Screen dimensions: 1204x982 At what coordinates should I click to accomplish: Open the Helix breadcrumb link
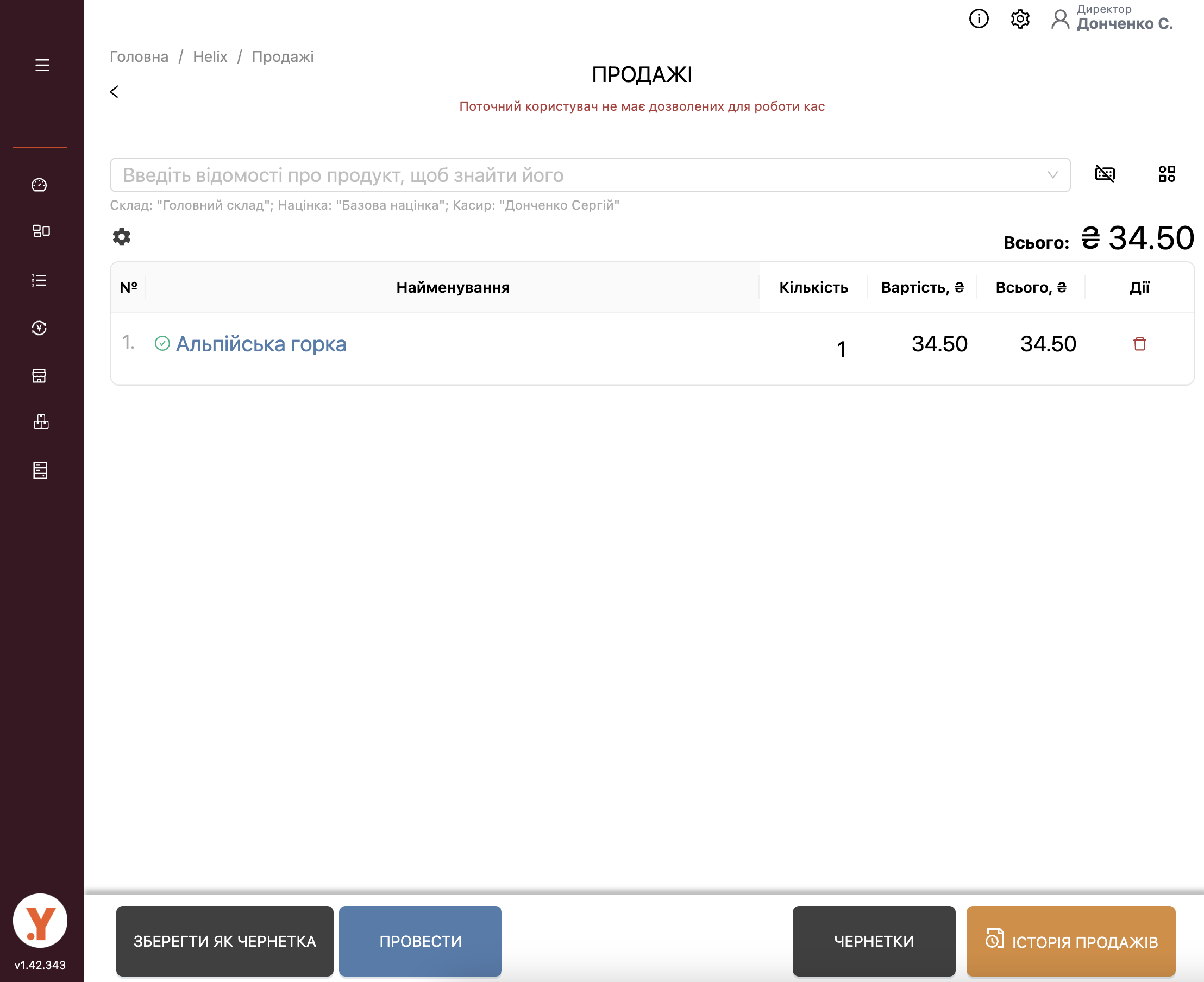click(x=210, y=56)
